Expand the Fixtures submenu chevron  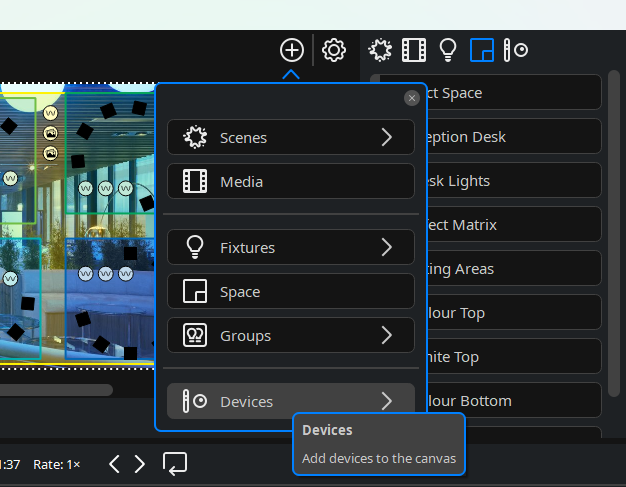click(x=387, y=247)
